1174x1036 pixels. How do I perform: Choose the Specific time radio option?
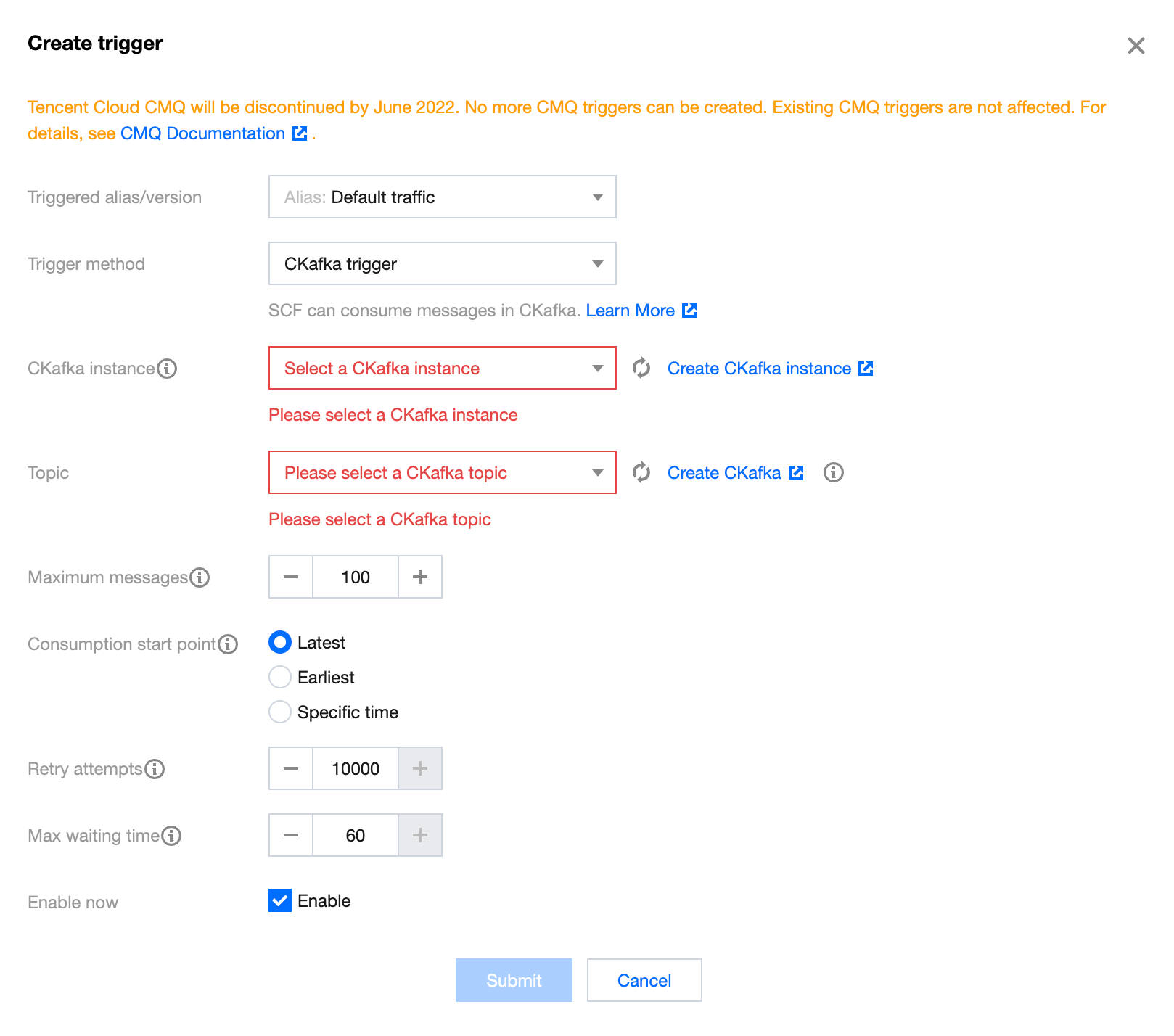click(x=280, y=712)
